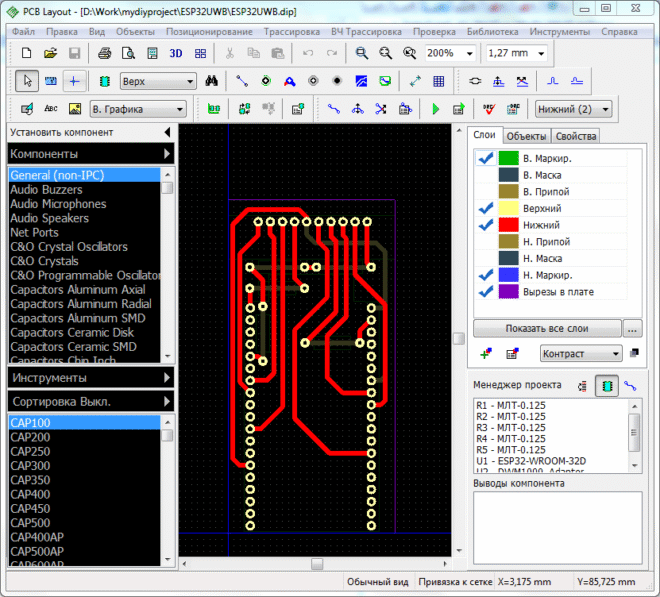Viewport: 660px width, 597px height.
Task: Click the measure dimension tool icon
Action: 415,81
